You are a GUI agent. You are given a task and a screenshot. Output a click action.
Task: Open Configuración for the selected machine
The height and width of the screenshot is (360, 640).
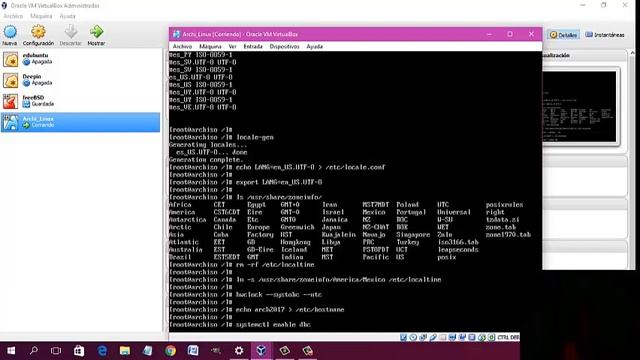pos(38,36)
